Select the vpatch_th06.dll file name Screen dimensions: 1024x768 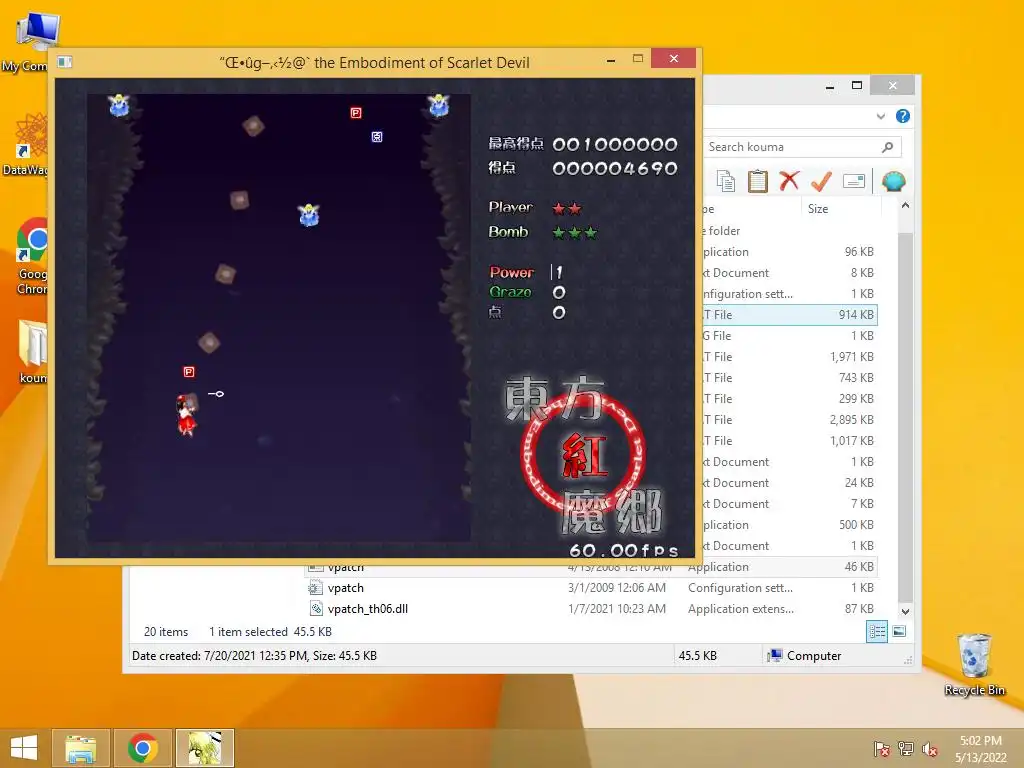point(368,609)
